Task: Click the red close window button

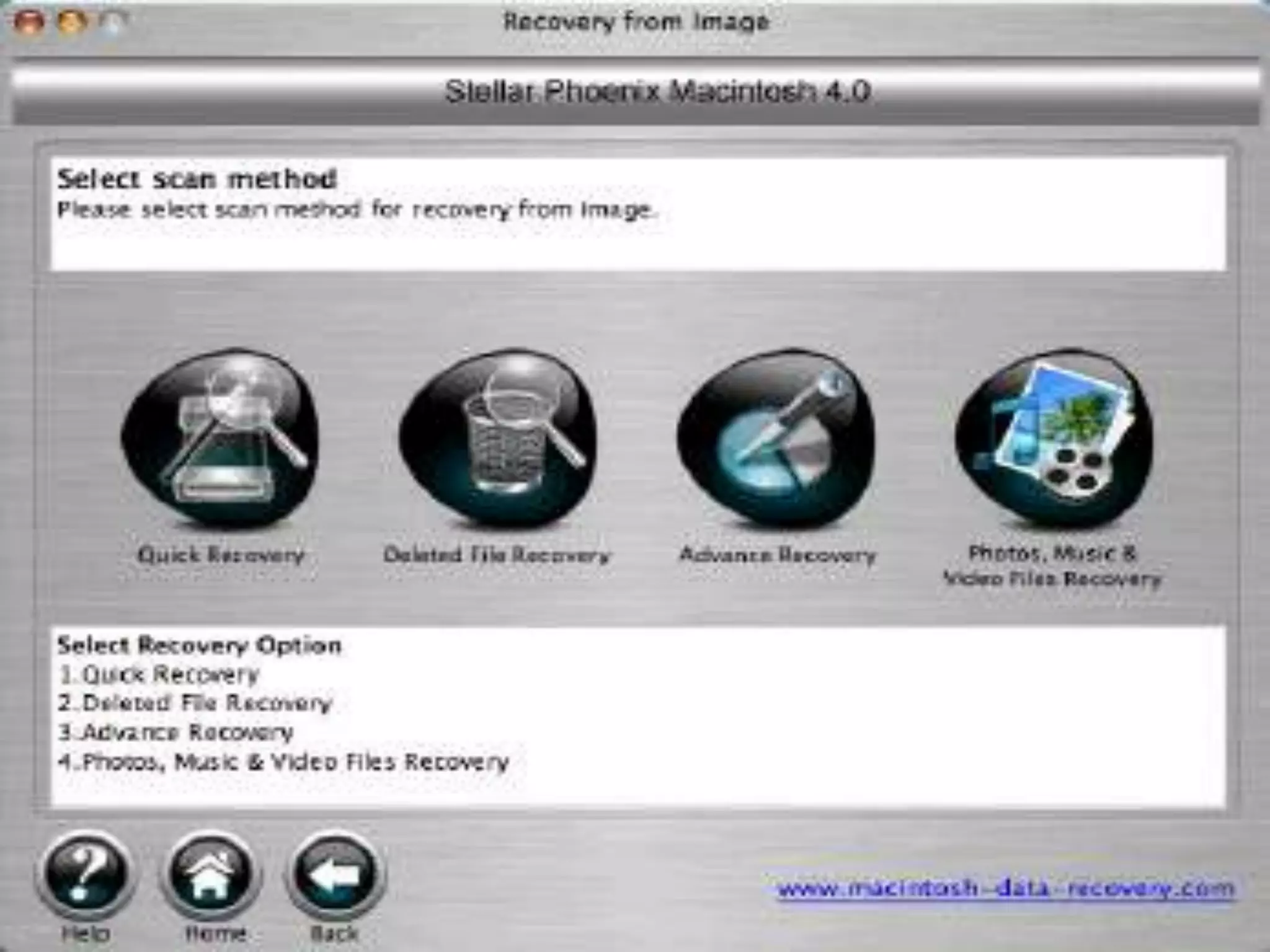Action: pyautogui.click(x=29, y=23)
